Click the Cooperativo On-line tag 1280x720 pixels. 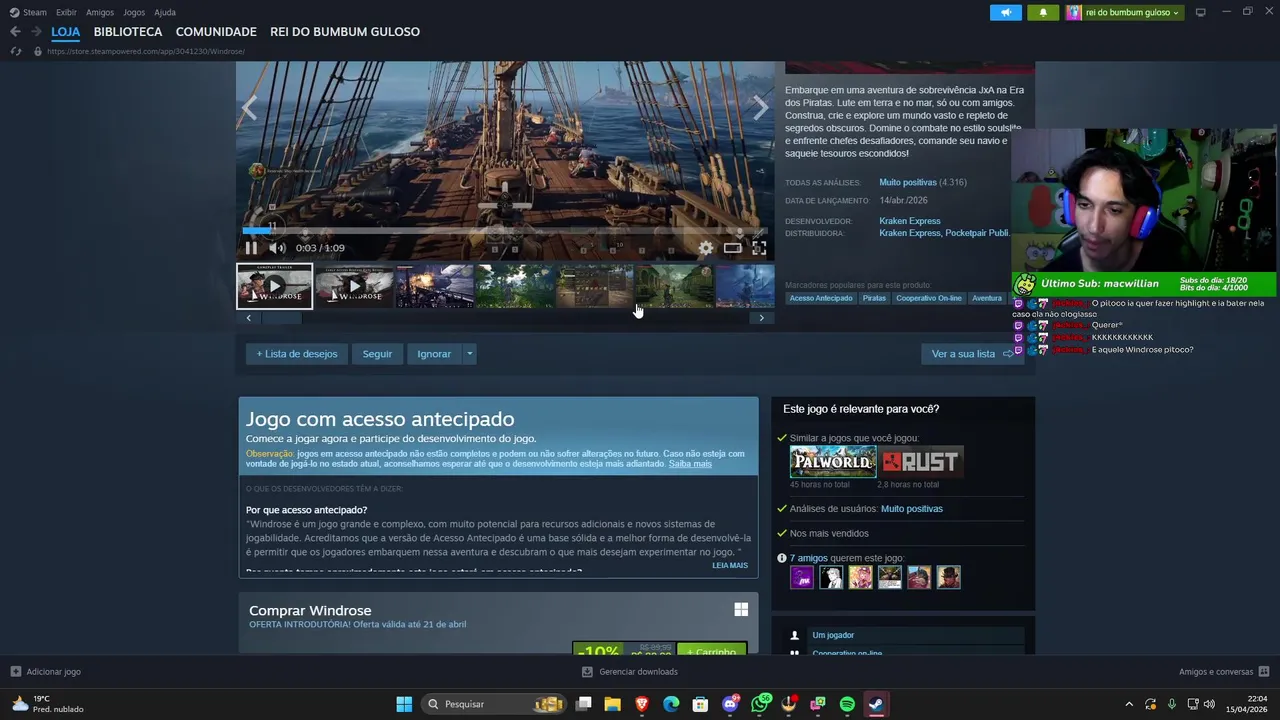(929, 298)
